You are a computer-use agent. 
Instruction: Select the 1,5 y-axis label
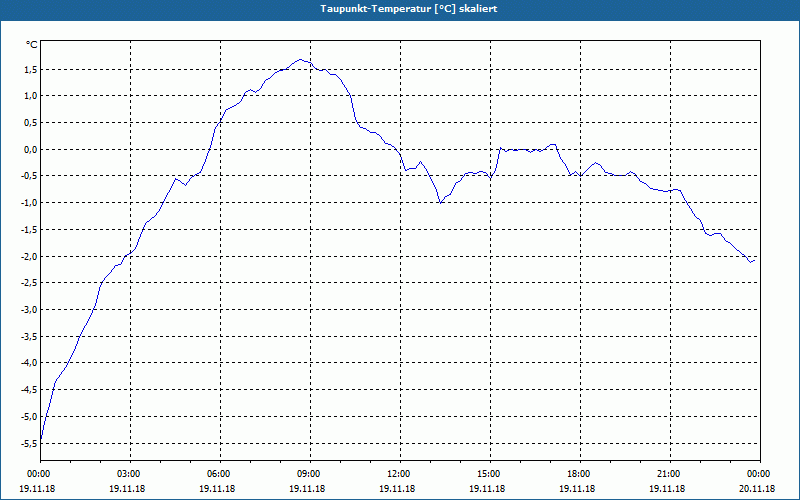click(30, 69)
